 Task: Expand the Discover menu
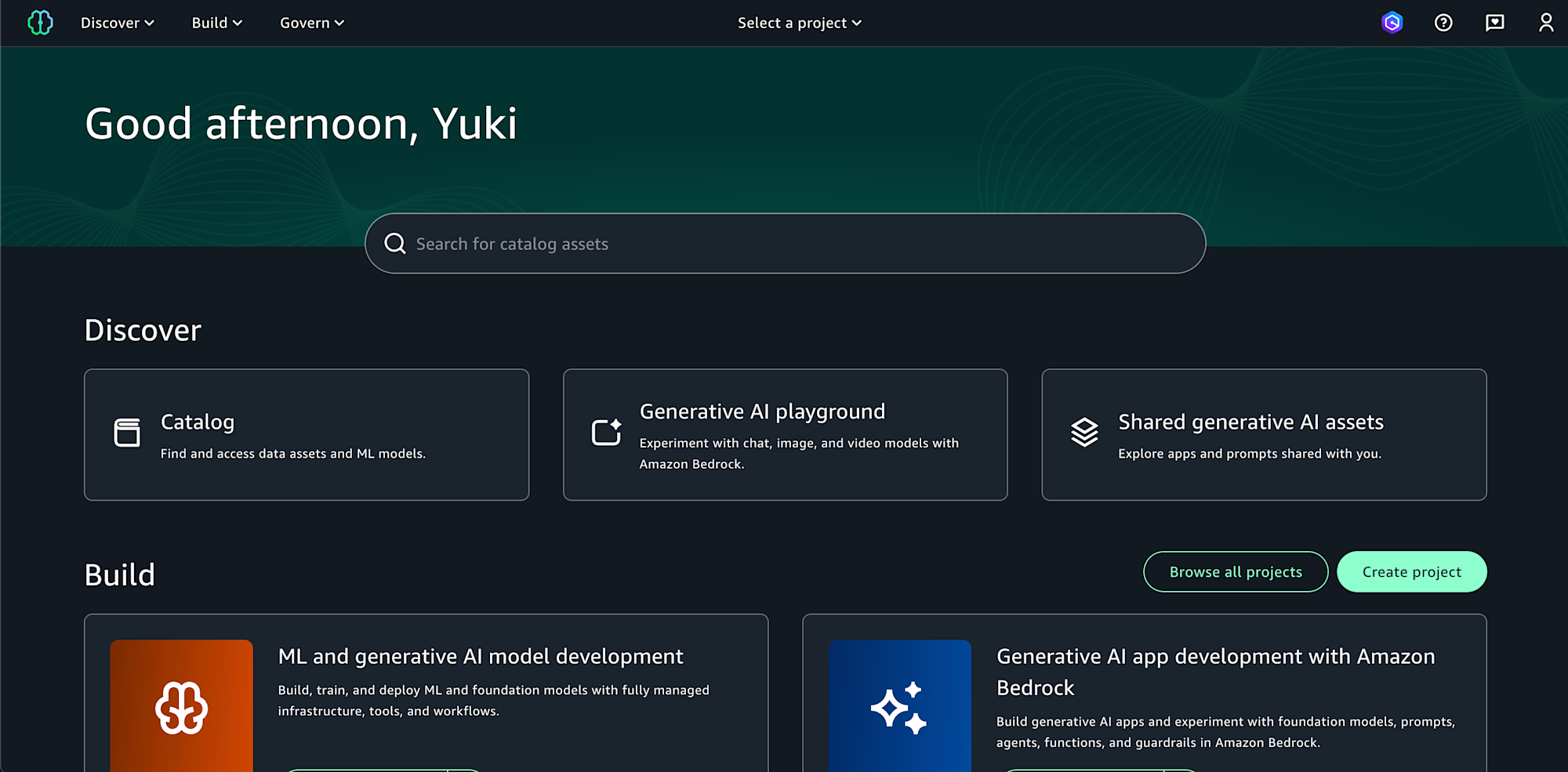[118, 23]
